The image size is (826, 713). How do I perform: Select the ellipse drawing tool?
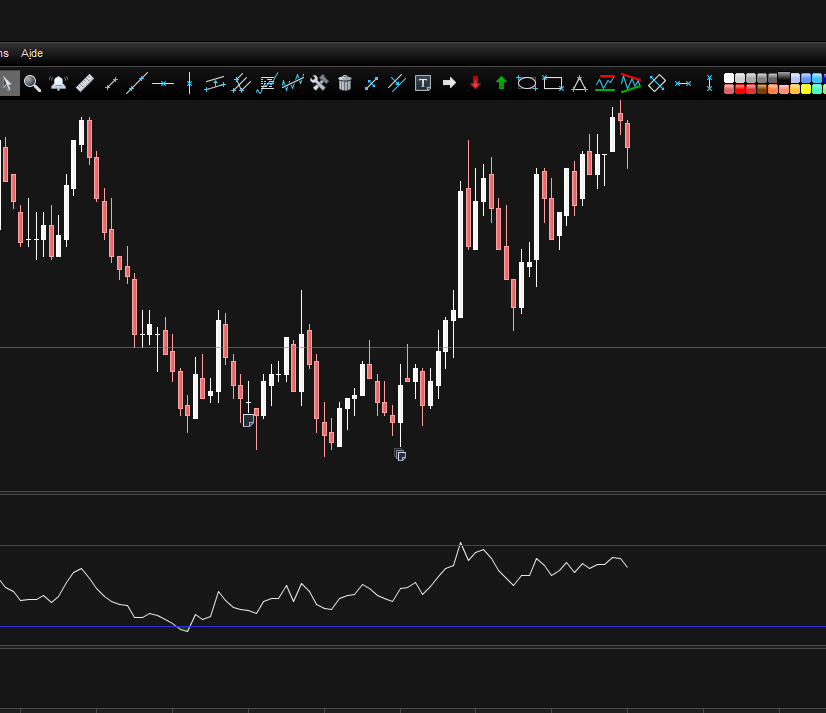[527, 83]
